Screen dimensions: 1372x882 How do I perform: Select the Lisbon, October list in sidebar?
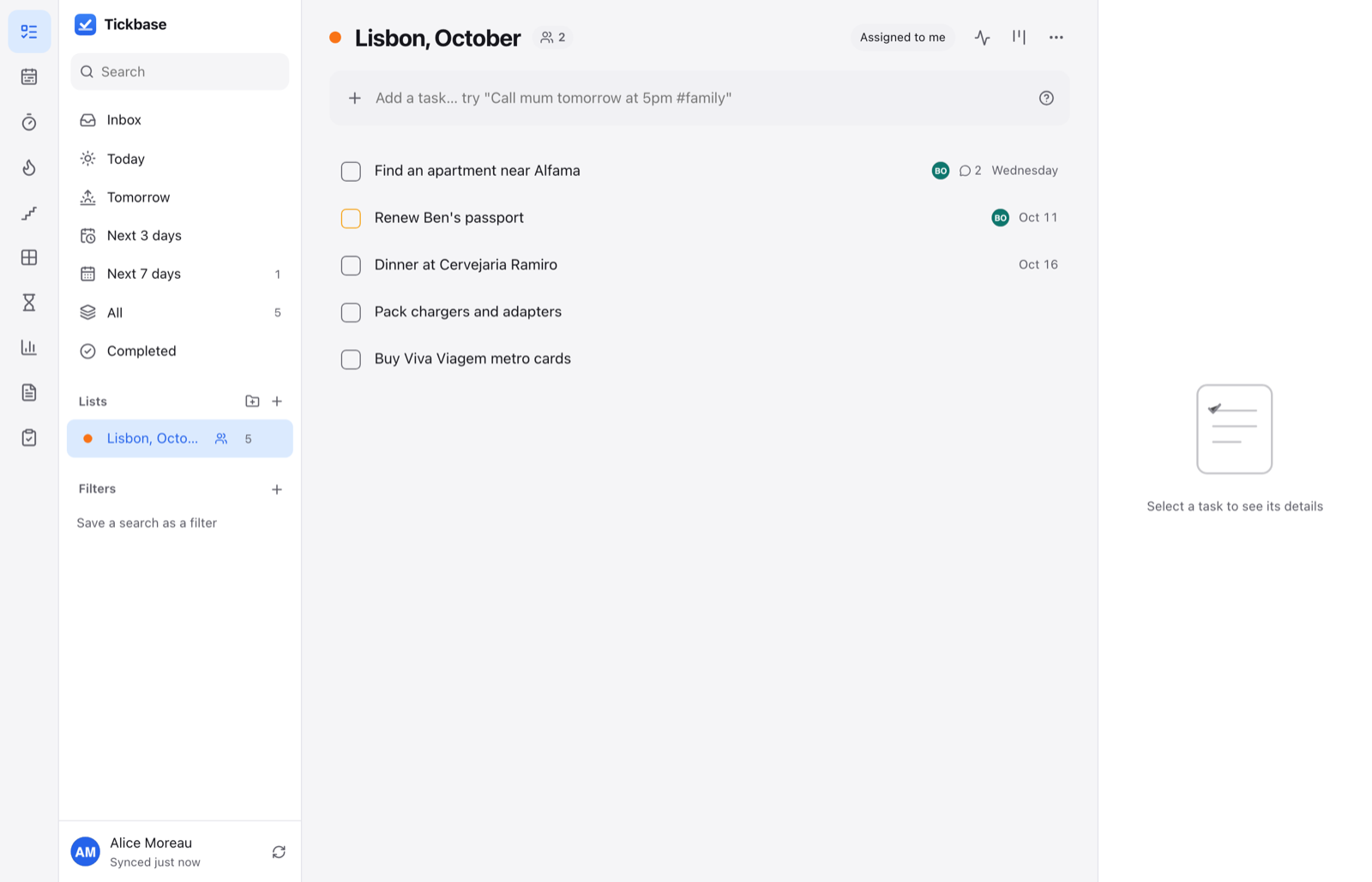pos(180,438)
